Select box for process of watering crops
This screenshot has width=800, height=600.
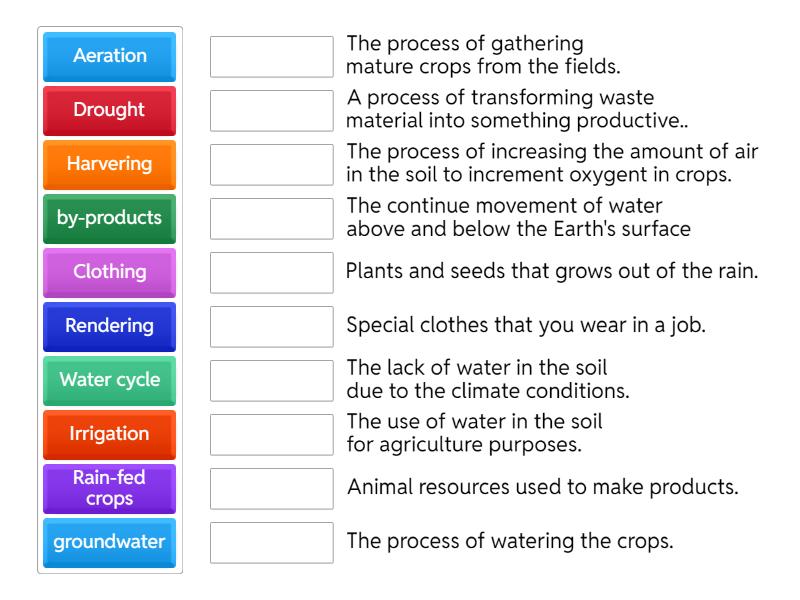pyautogui.click(x=272, y=543)
